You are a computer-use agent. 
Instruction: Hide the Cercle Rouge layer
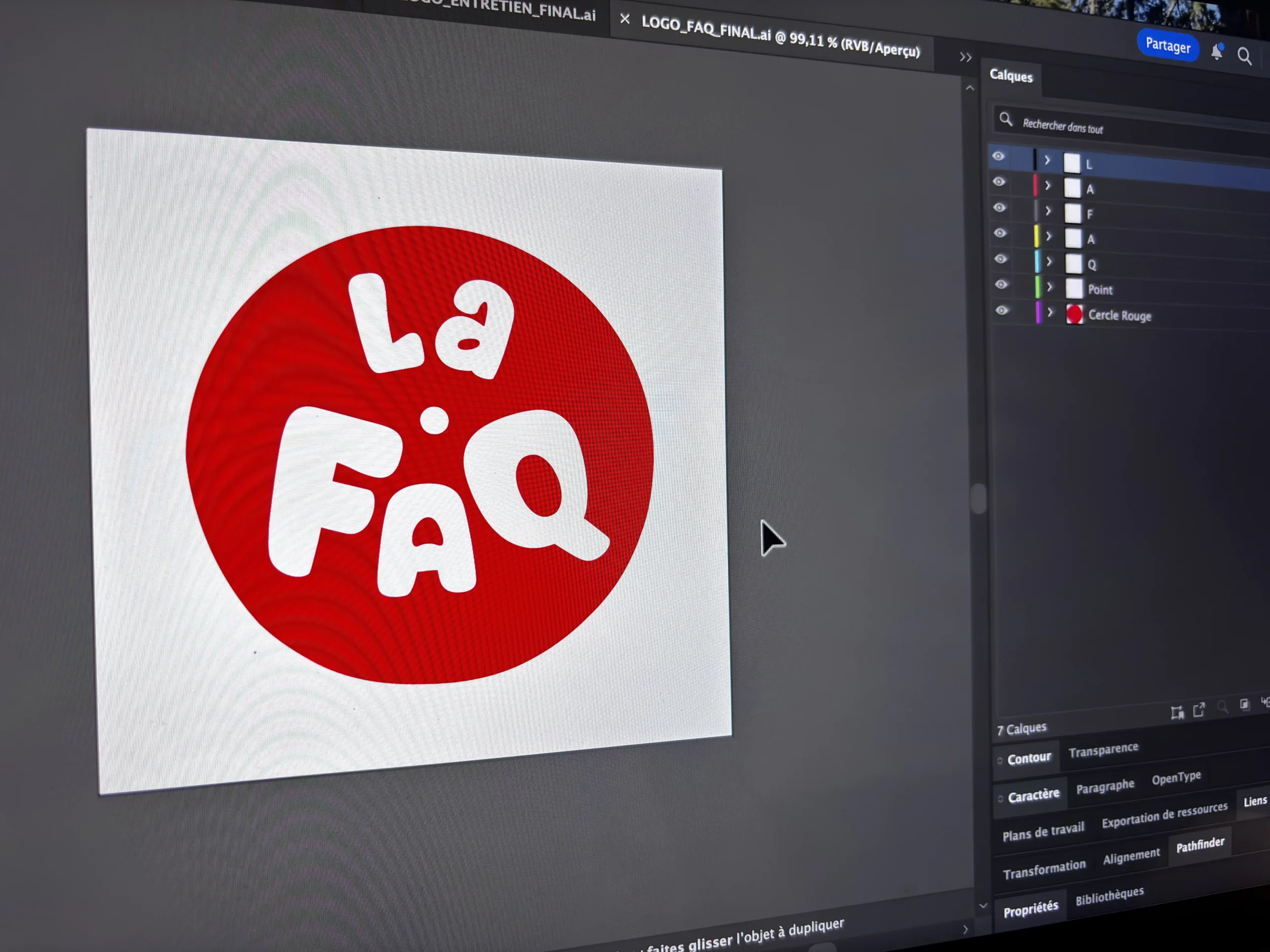coord(1002,310)
